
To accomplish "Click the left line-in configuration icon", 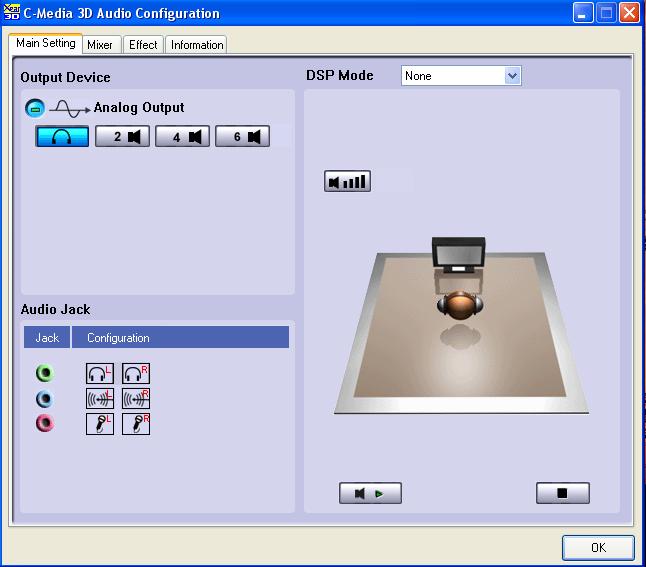I will [x=100, y=398].
